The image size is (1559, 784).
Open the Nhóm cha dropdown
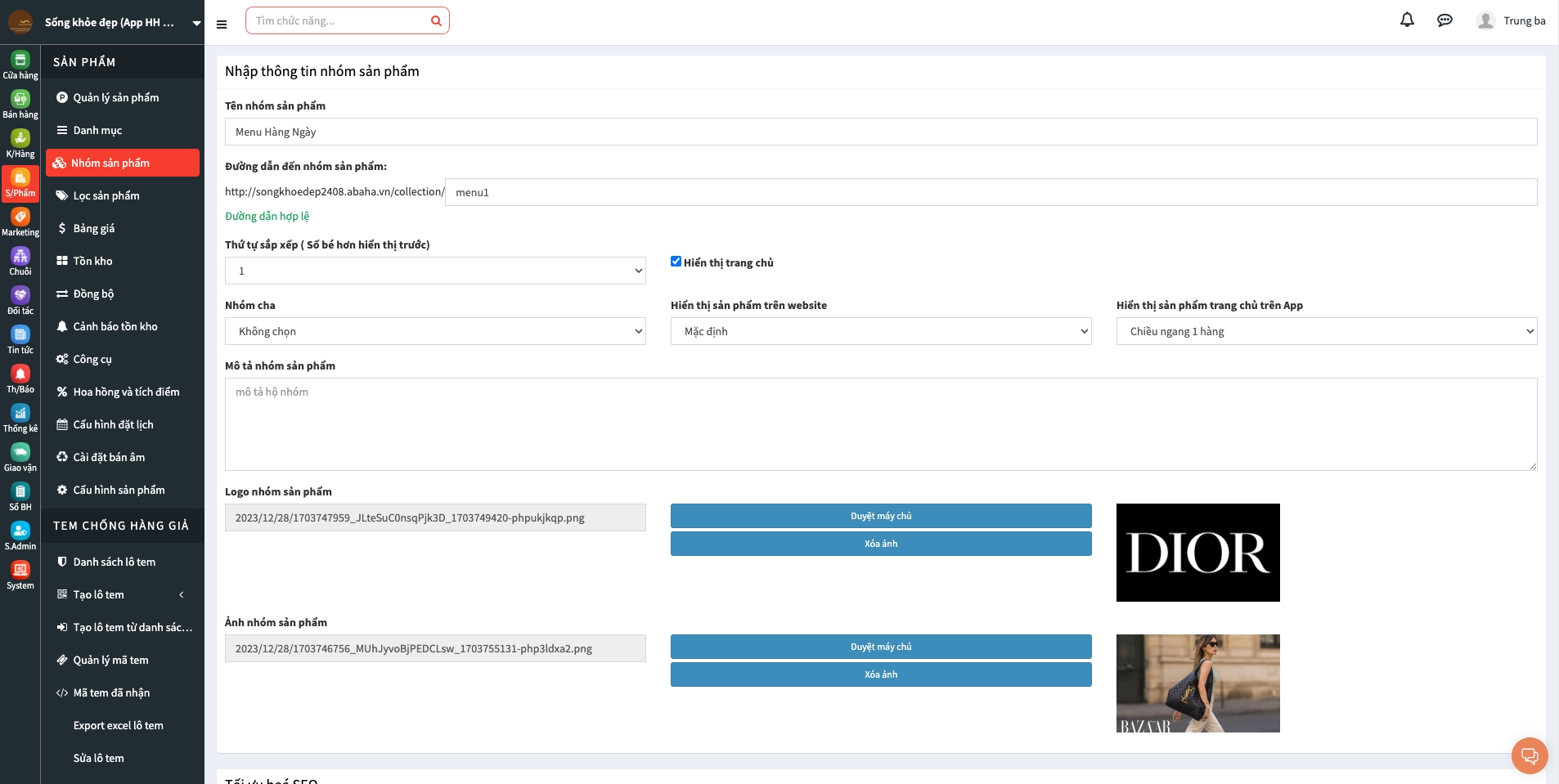tap(435, 331)
